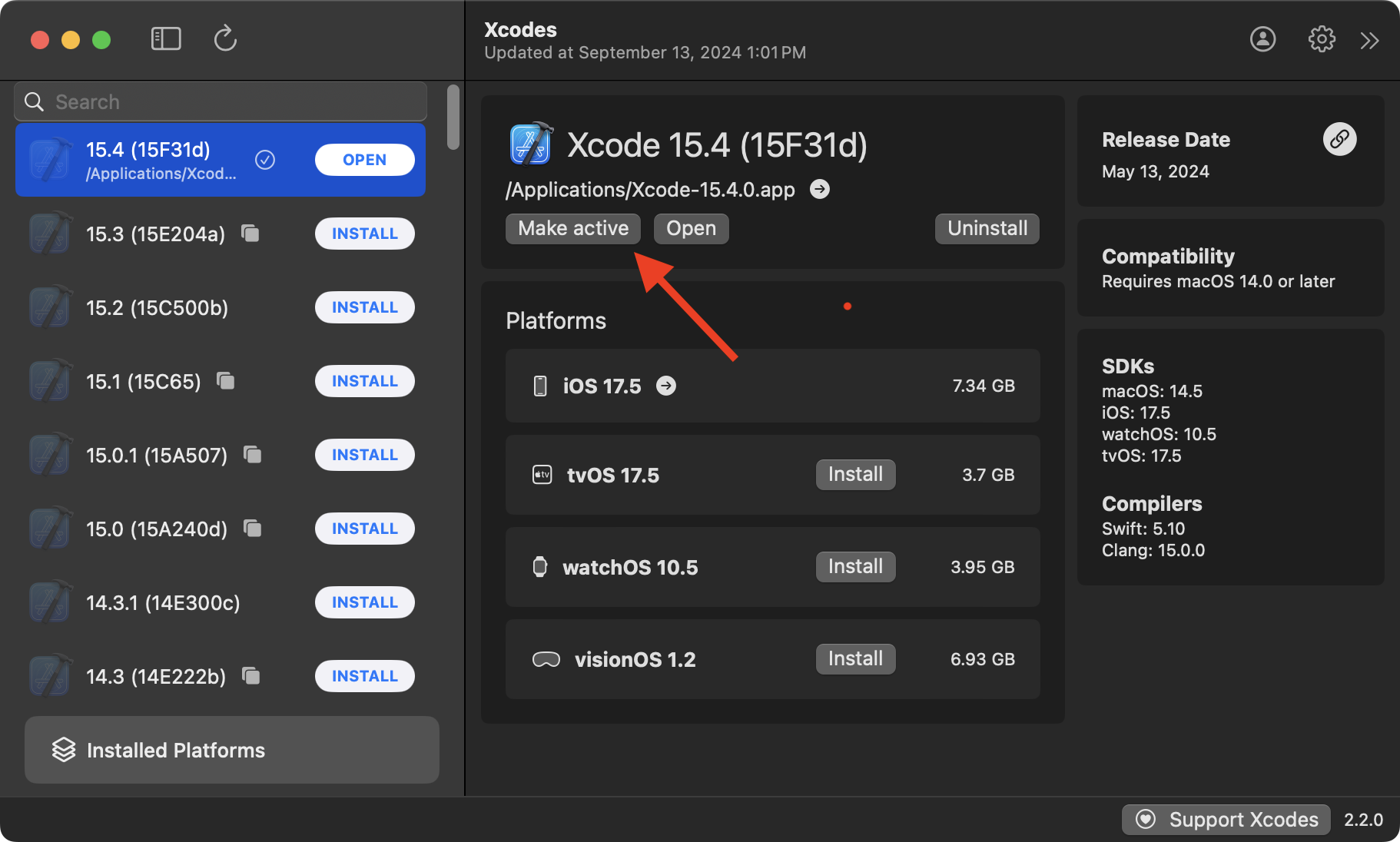Open the account profile icon
This screenshot has width=1400, height=842.
(x=1262, y=39)
